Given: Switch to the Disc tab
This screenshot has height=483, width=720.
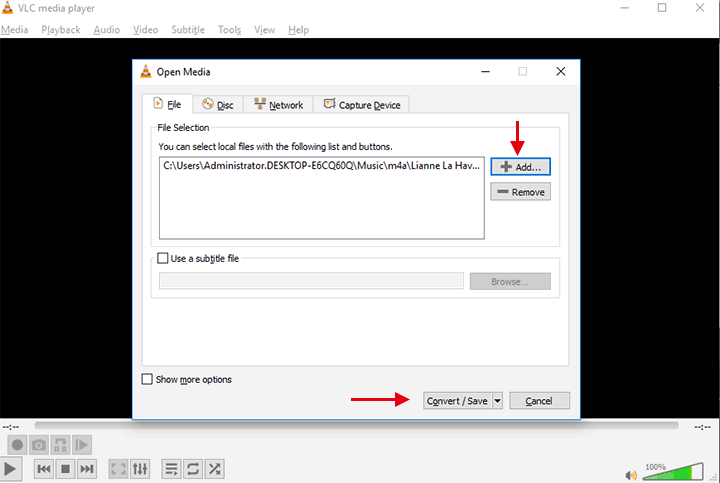Looking at the screenshot, I should 218,105.
